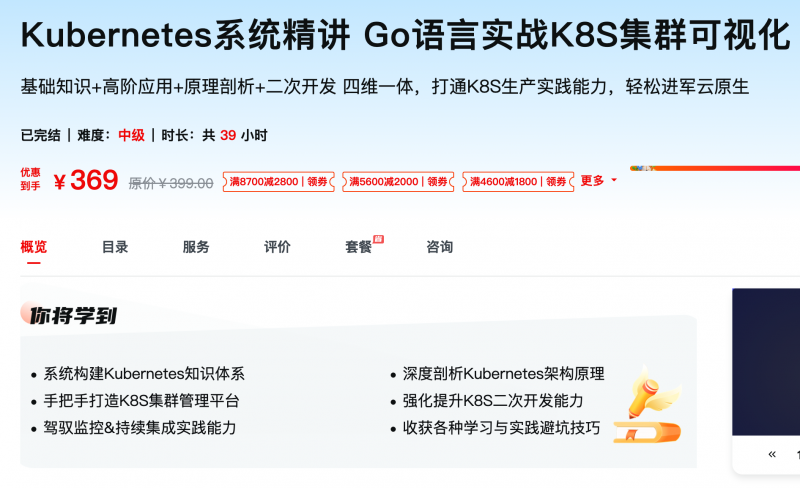Click bullet 收获各种学习与实践避坑技巧
Viewport: 800px width, 488px height.
point(502,428)
